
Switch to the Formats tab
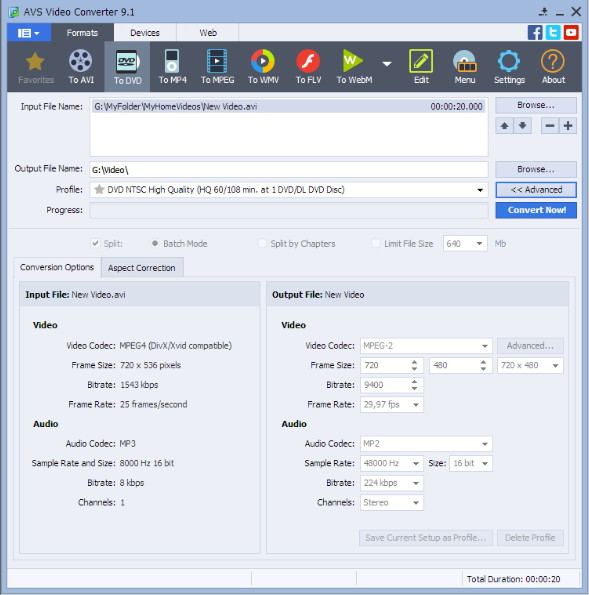[82, 33]
